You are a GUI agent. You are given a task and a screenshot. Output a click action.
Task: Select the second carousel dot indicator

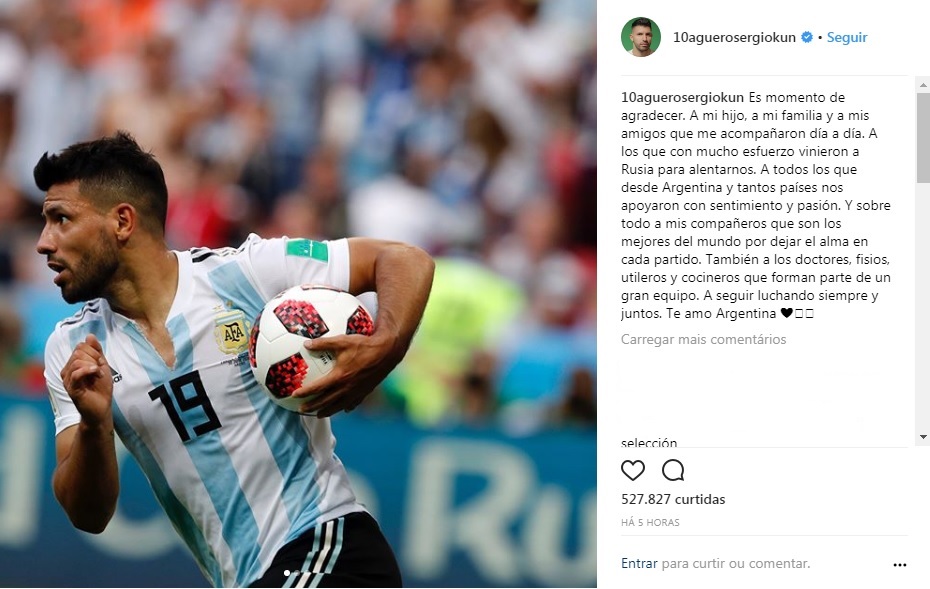coord(298,573)
